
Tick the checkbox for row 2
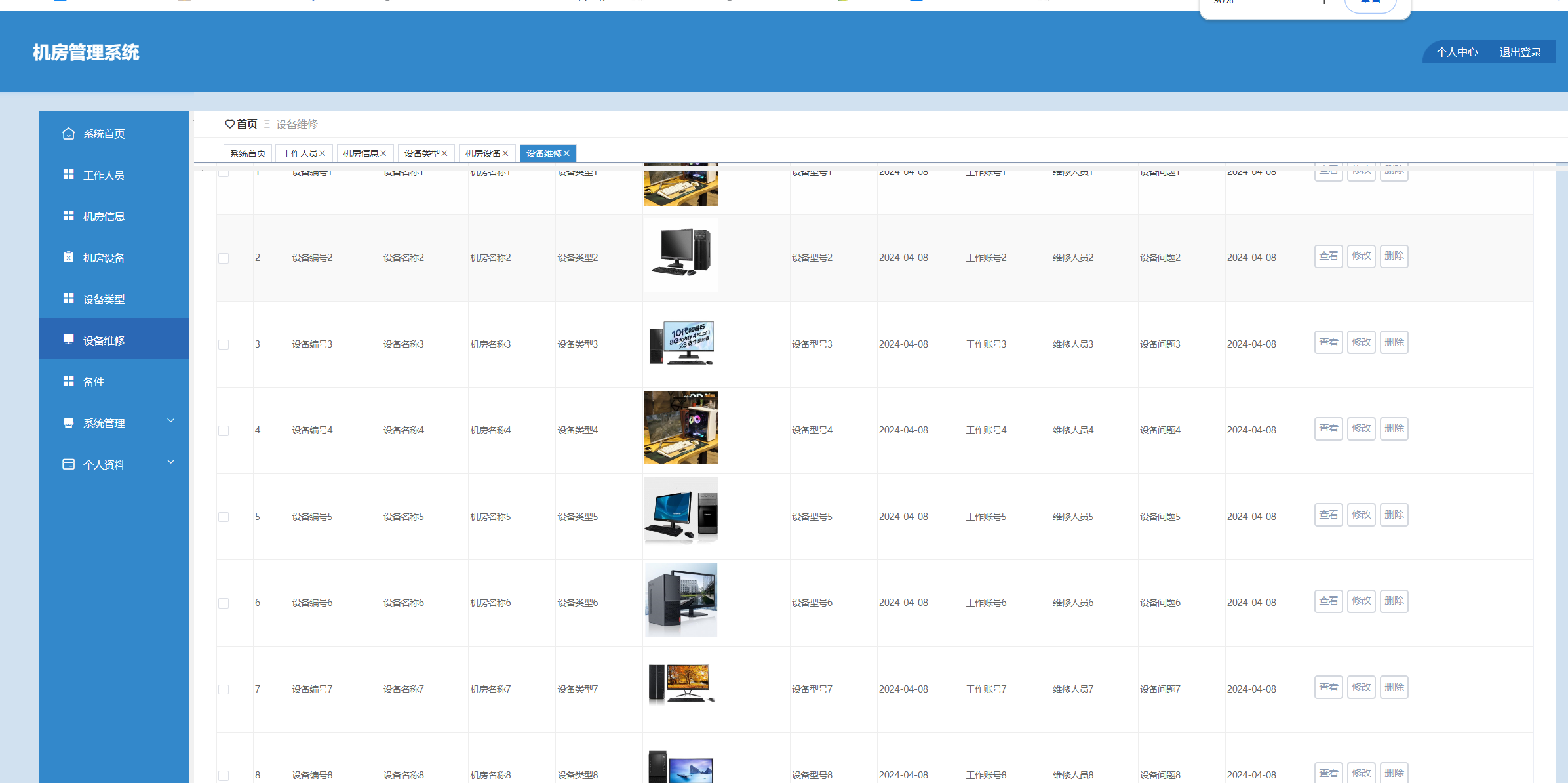tap(224, 258)
